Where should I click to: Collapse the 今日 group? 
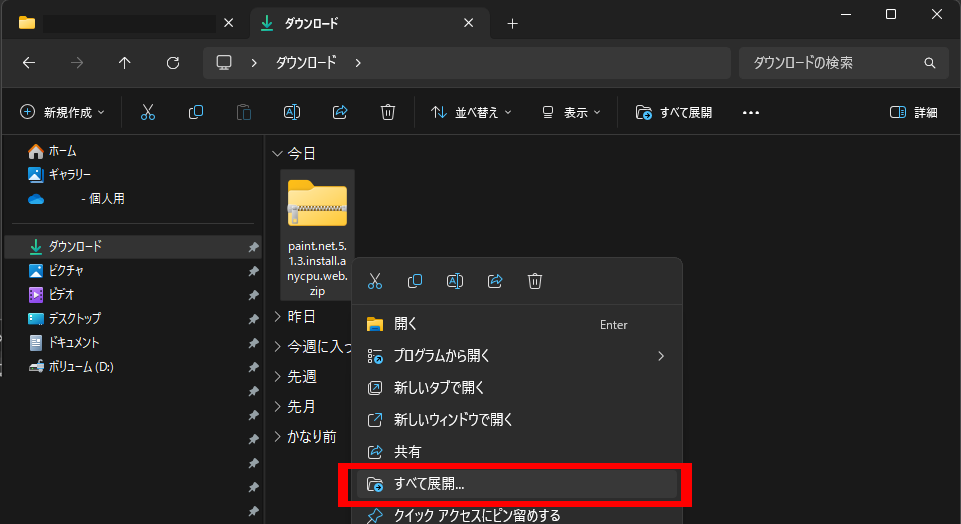[277, 154]
